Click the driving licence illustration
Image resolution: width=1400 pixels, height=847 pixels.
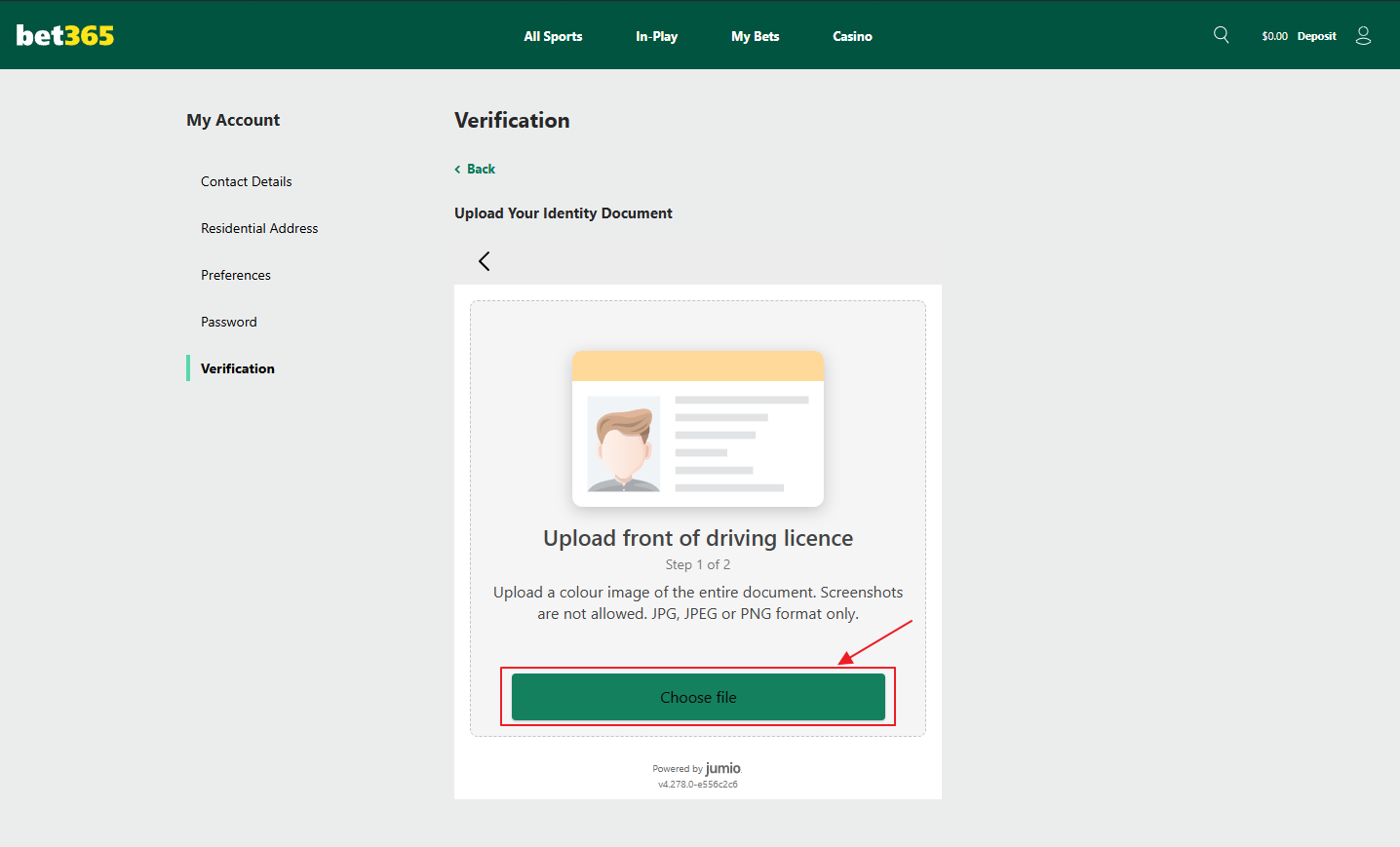tap(698, 429)
